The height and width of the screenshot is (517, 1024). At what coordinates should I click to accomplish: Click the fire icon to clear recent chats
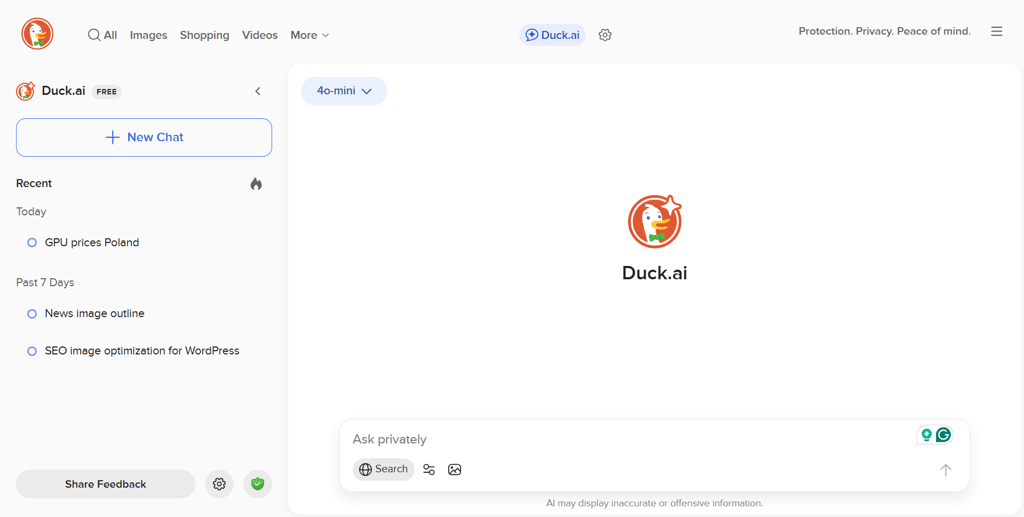(x=256, y=184)
